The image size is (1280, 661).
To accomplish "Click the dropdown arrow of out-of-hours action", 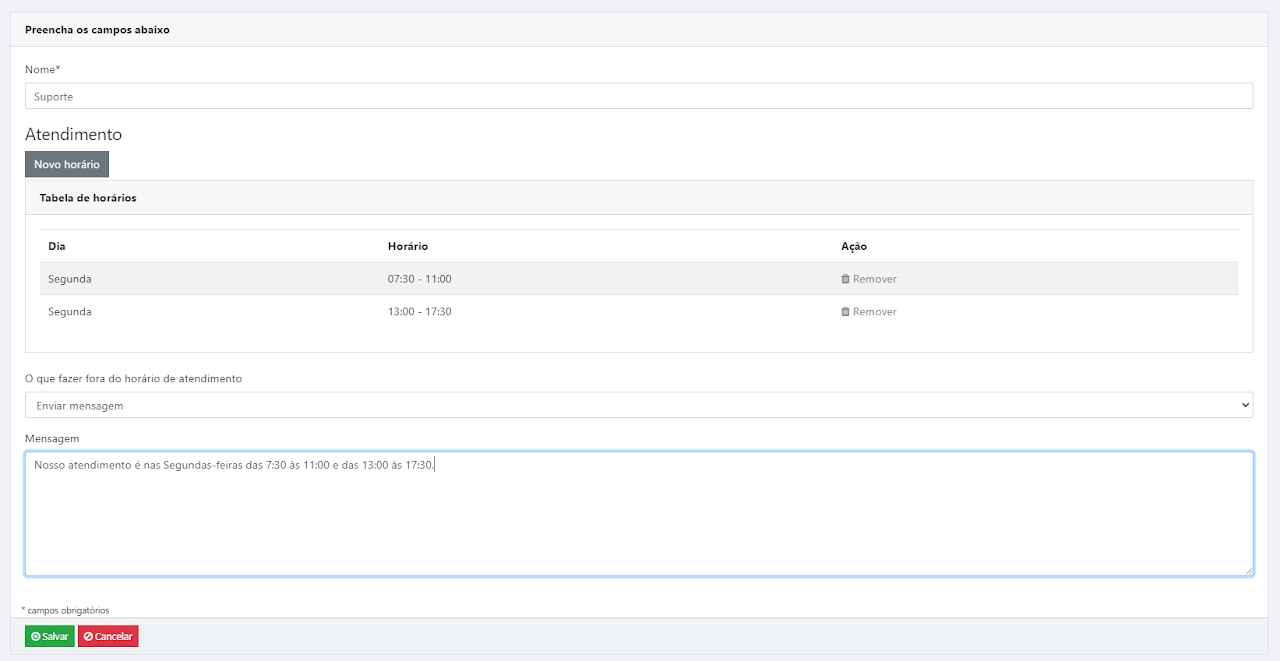I will 1244,405.
